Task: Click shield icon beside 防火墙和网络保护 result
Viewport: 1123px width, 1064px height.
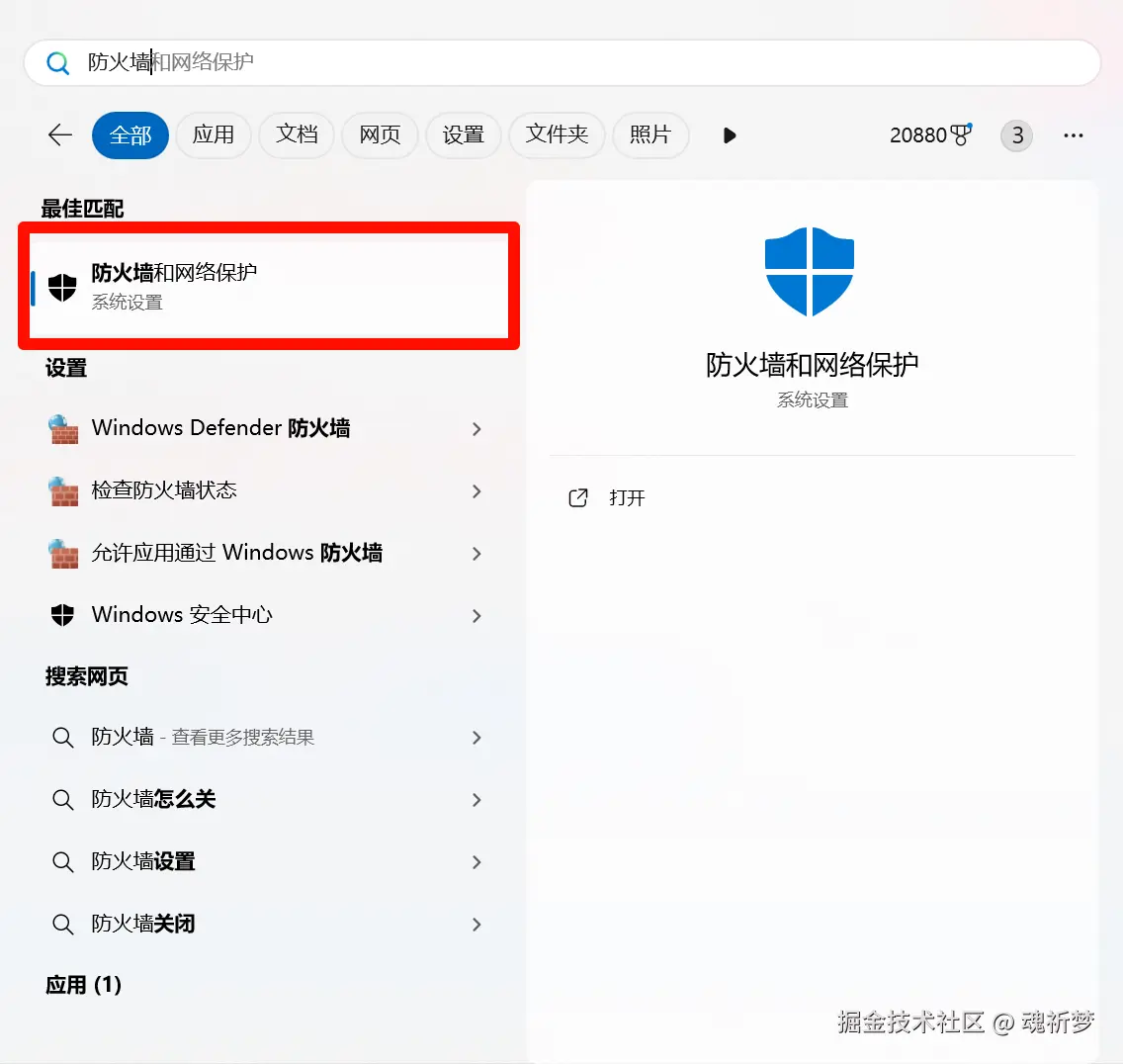Action: pyautogui.click(x=62, y=288)
